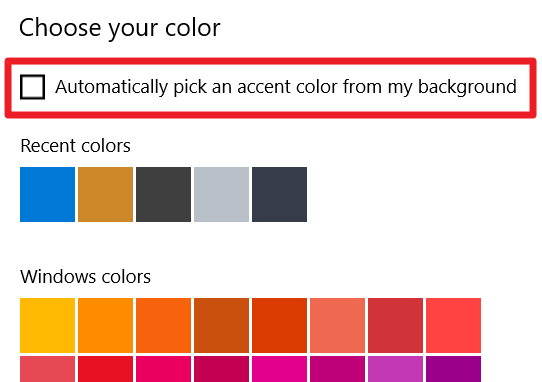Choose the dark navy slate recent color
Image resolution: width=542 pixels, height=382 pixels.
click(x=279, y=194)
